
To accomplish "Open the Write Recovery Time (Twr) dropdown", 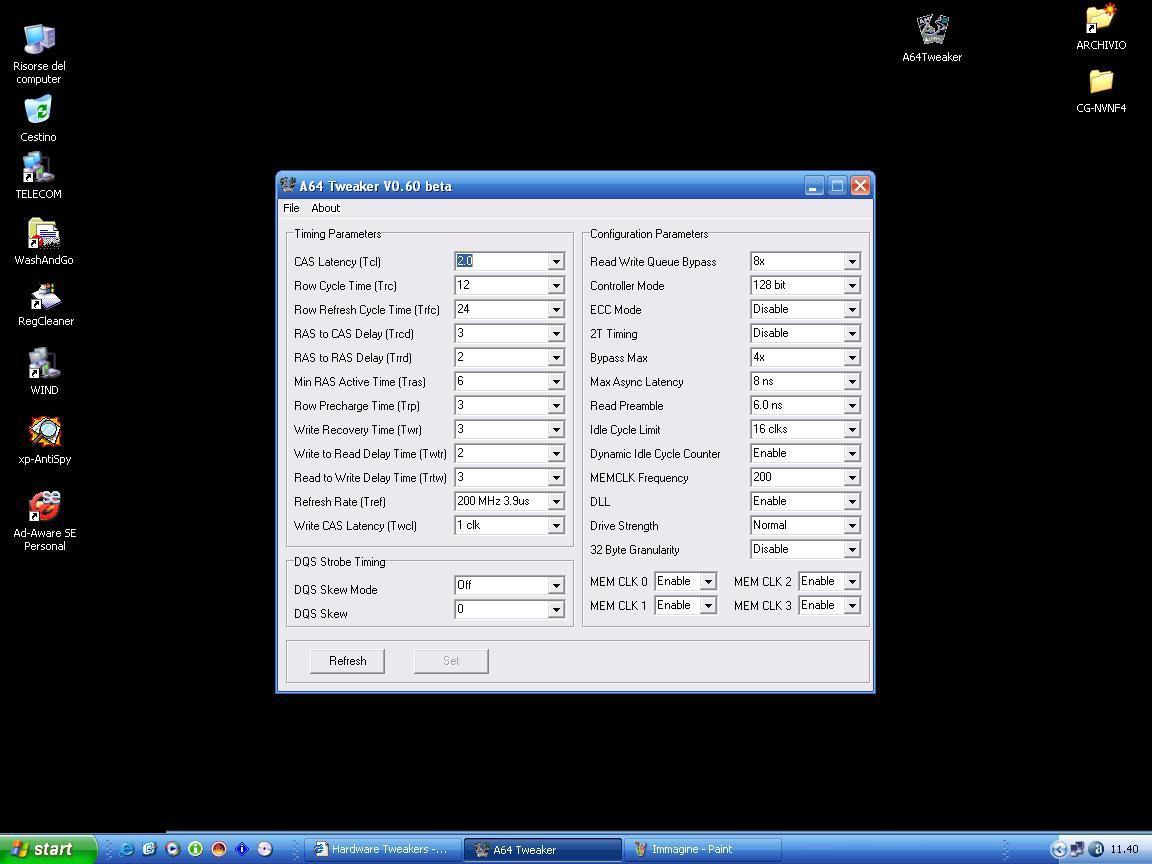I will point(556,430).
